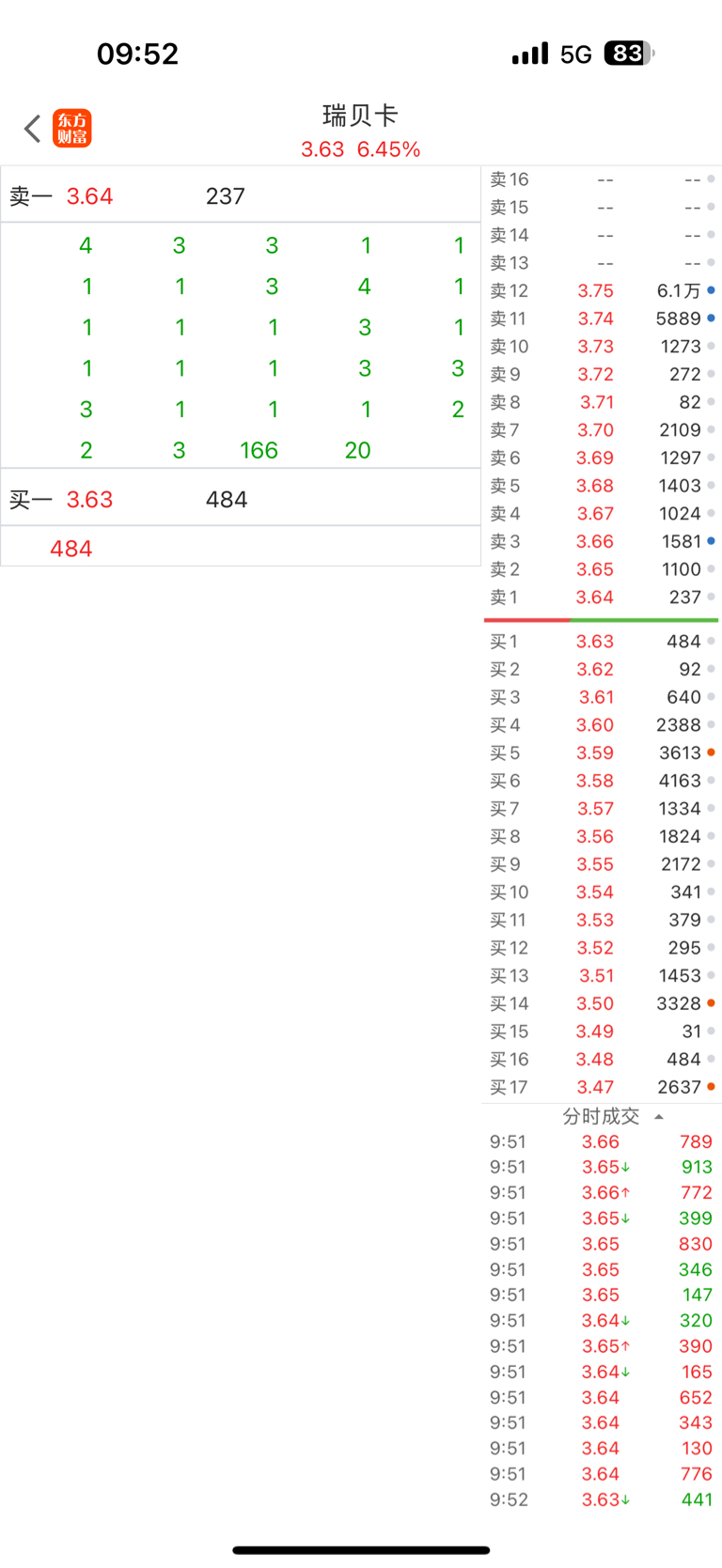Tap the trade with volume 390
Screen dimensions: 722x1568
click(x=602, y=1347)
